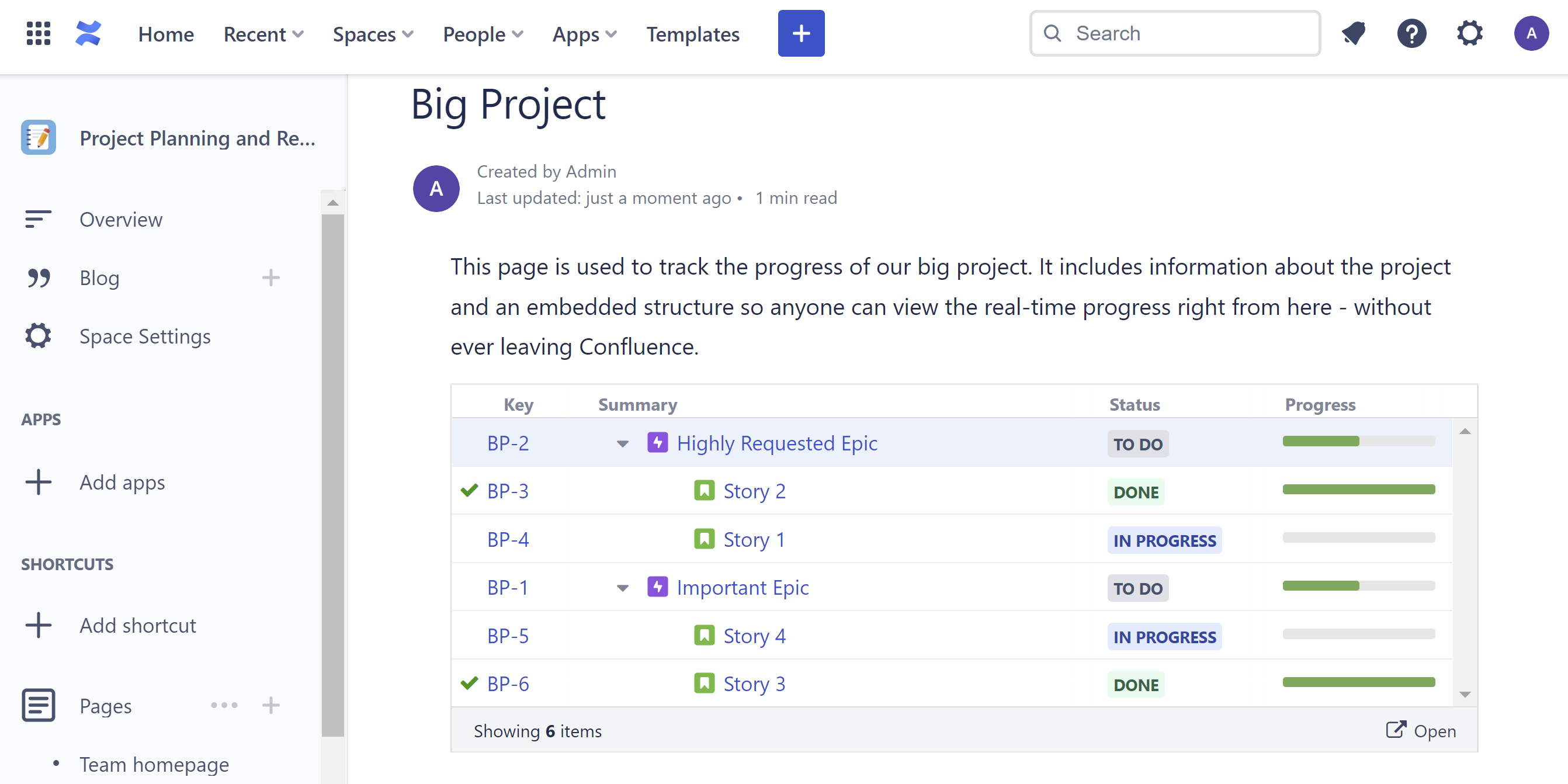Open the app launcher grid
This screenshot has width=1568, height=784.
point(37,34)
